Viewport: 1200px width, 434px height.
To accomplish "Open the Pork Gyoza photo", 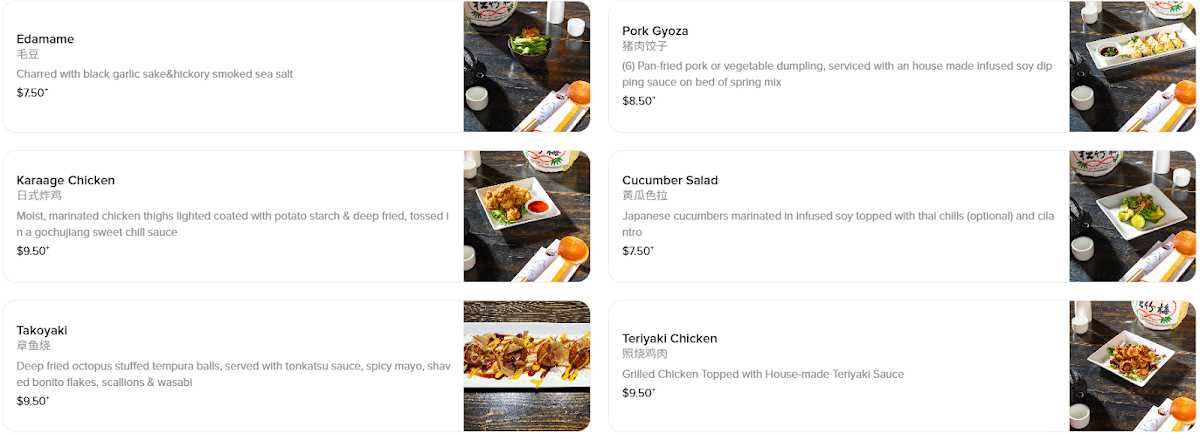I will click(1132, 66).
